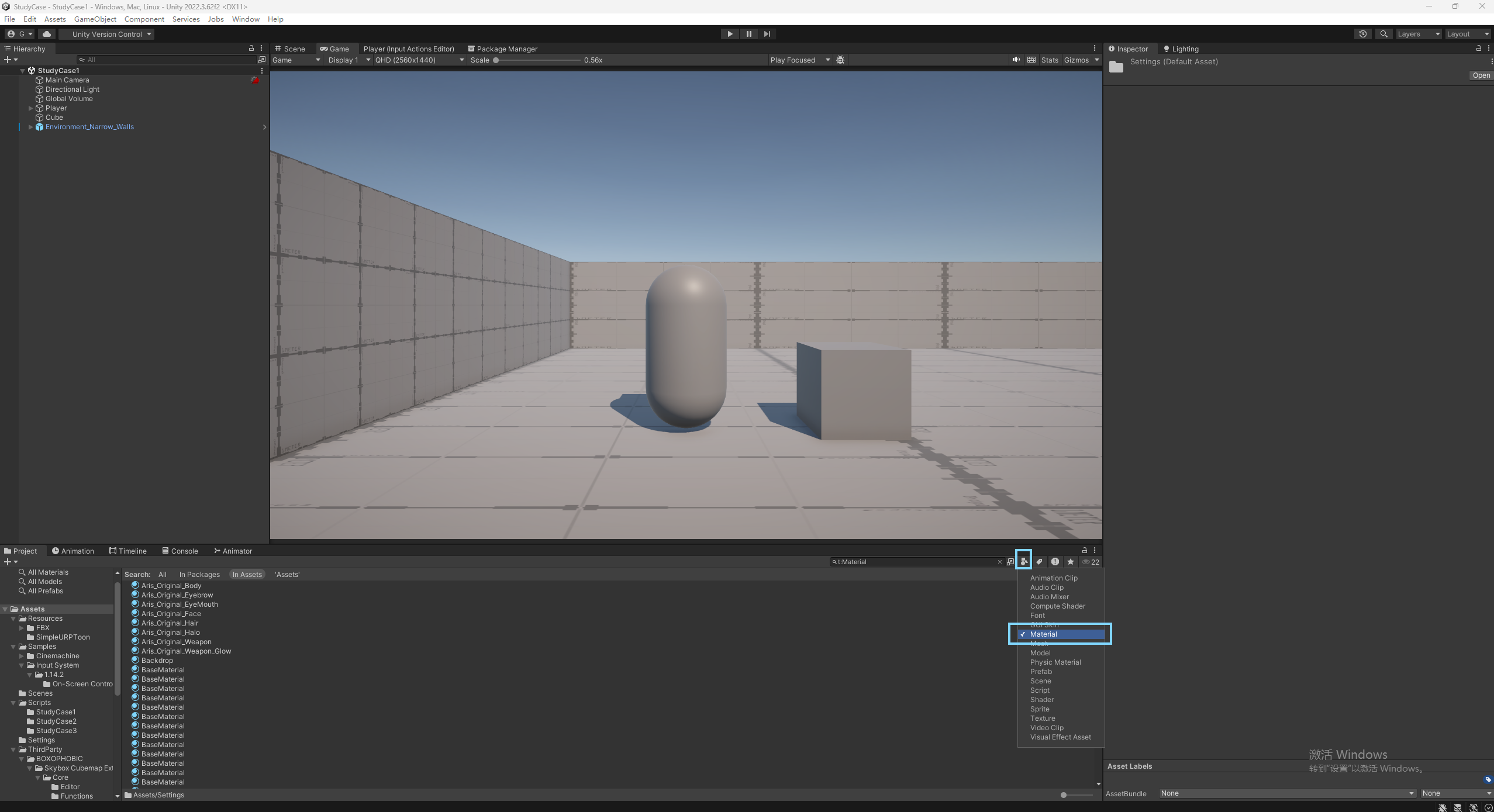
Task: Click the Open button in Inspector
Action: click(1481, 75)
